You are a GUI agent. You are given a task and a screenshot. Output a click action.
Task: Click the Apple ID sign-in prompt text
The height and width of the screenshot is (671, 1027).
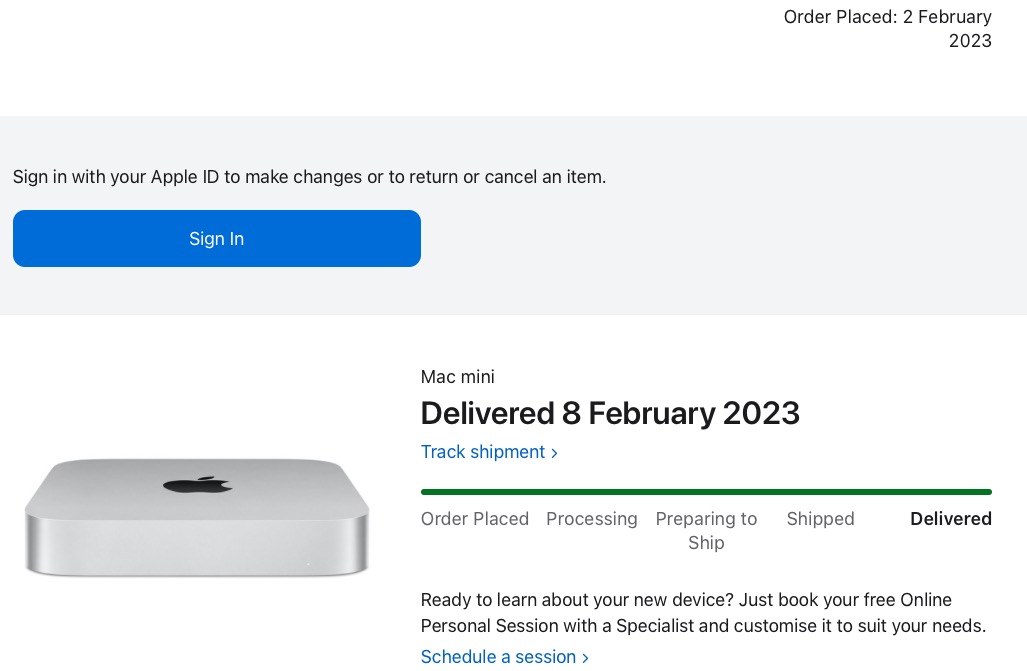309,177
